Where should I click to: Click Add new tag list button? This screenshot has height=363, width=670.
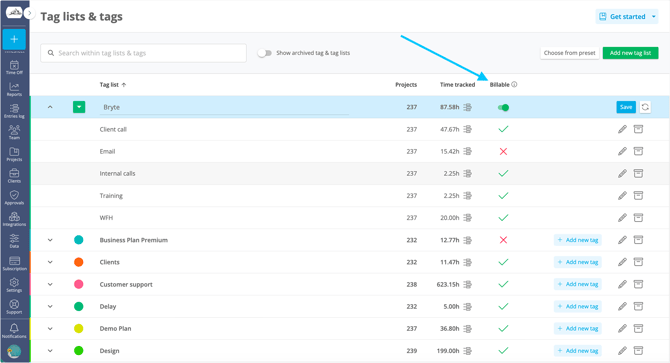click(630, 53)
